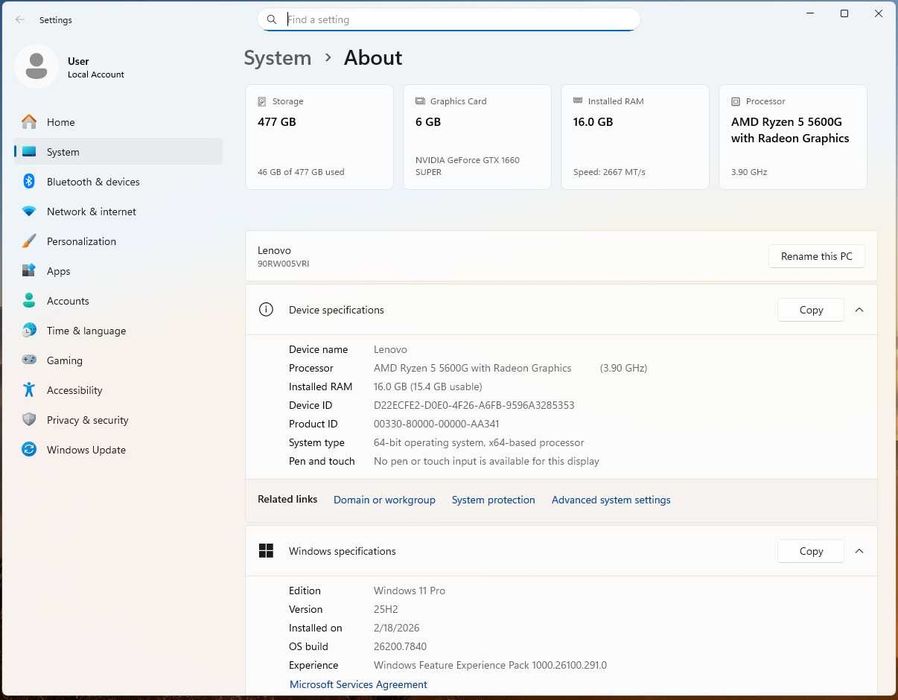898x700 pixels.
Task: Click the System breadcrumb link
Action: click(278, 58)
